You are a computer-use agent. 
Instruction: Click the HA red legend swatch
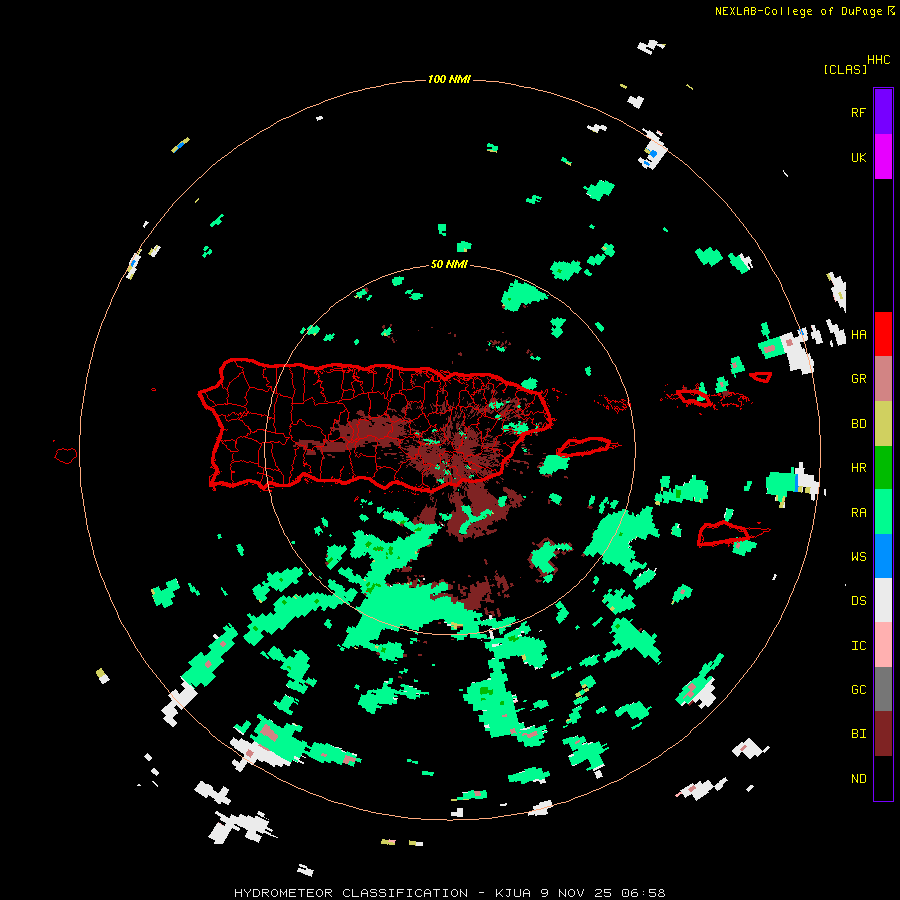point(883,334)
